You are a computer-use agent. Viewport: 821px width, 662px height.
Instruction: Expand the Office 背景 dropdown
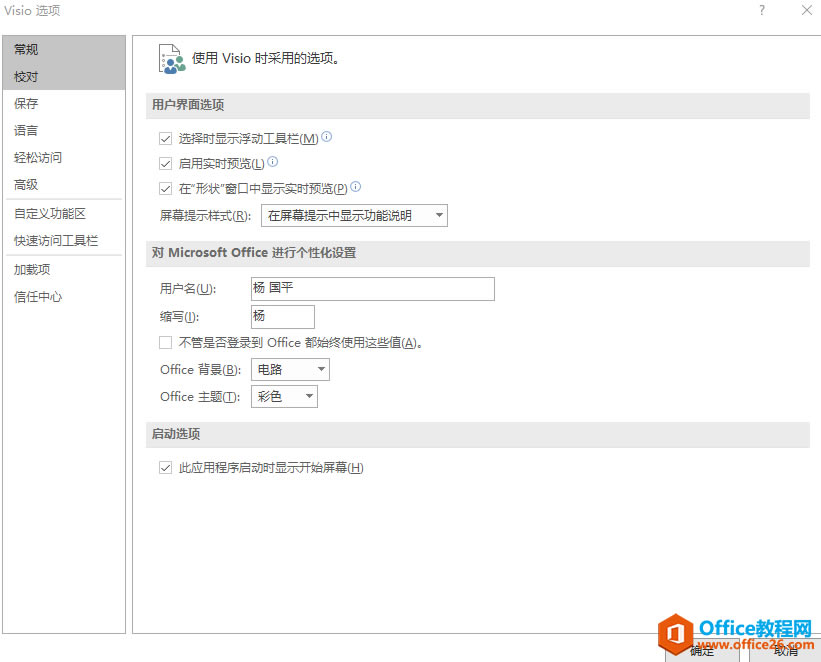click(x=290, y=370)
